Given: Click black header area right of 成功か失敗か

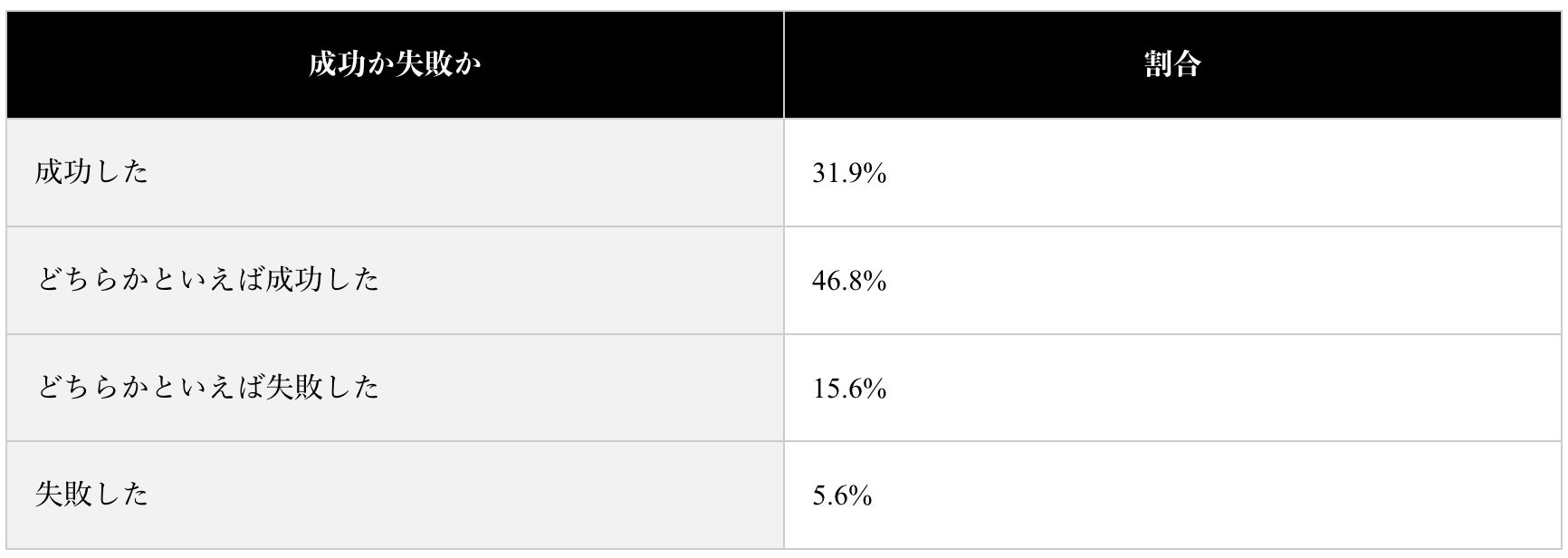Looking at the screenshot, I should [632, 64].
